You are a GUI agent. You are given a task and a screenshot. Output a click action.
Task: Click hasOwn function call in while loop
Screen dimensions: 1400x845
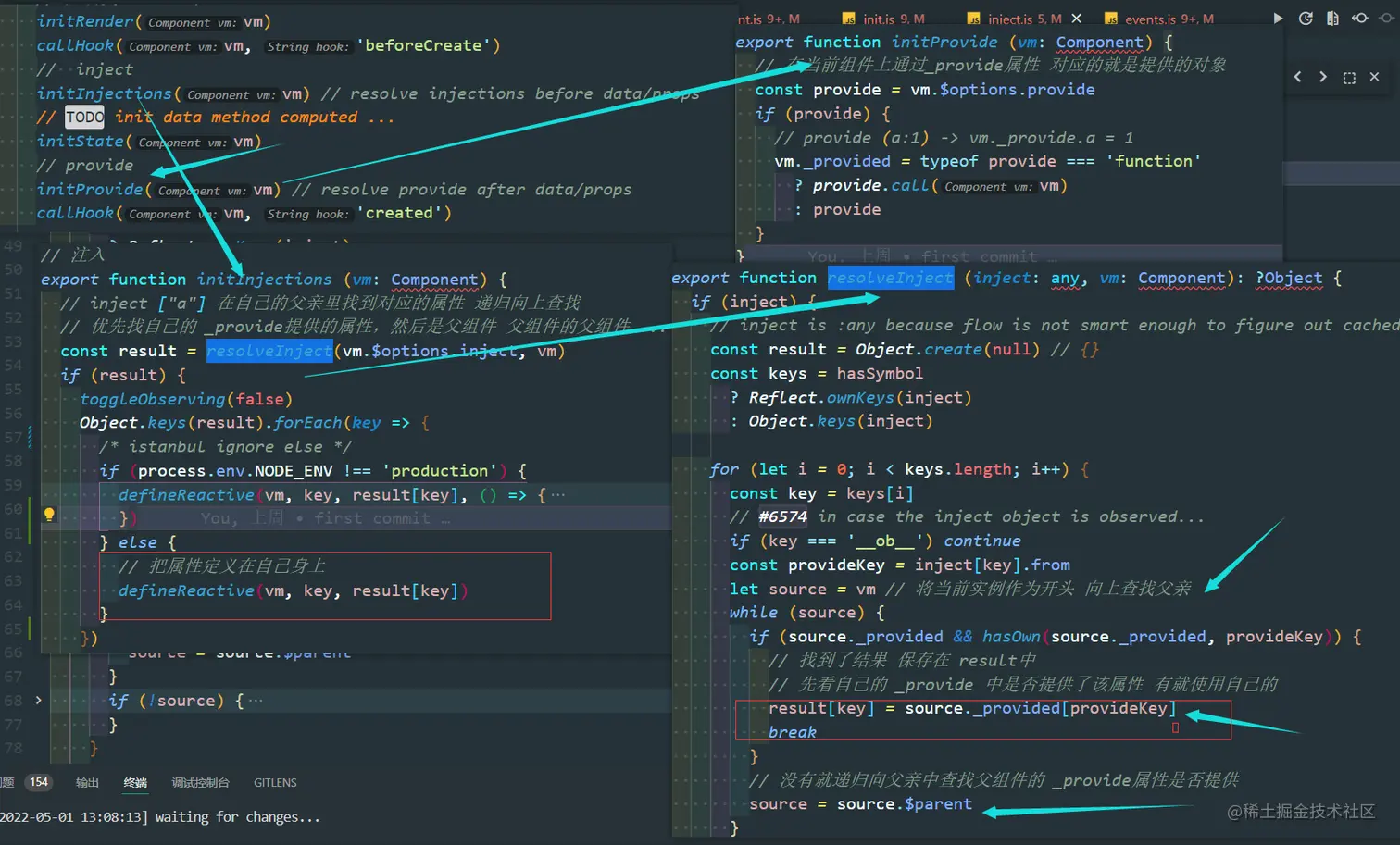pos(1011,636)
